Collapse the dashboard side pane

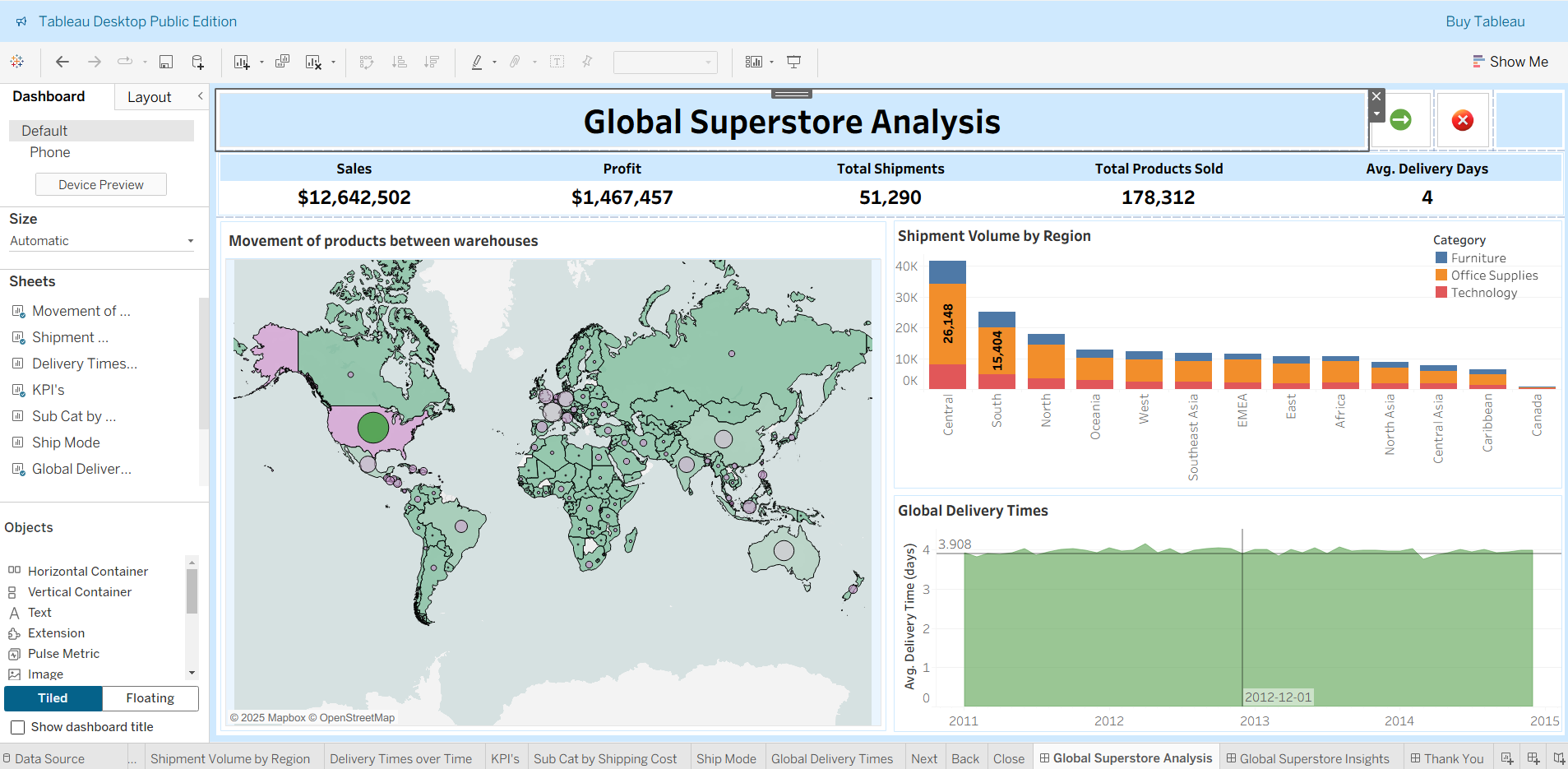200,96
